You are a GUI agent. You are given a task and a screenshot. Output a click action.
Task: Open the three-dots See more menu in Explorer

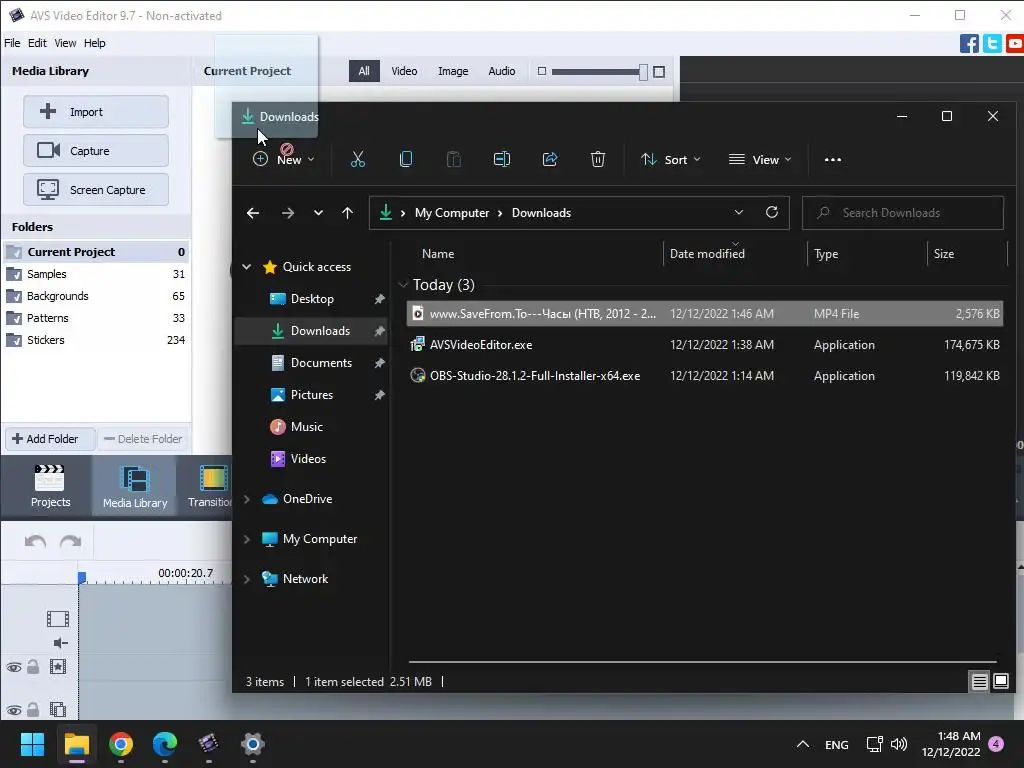833,159
